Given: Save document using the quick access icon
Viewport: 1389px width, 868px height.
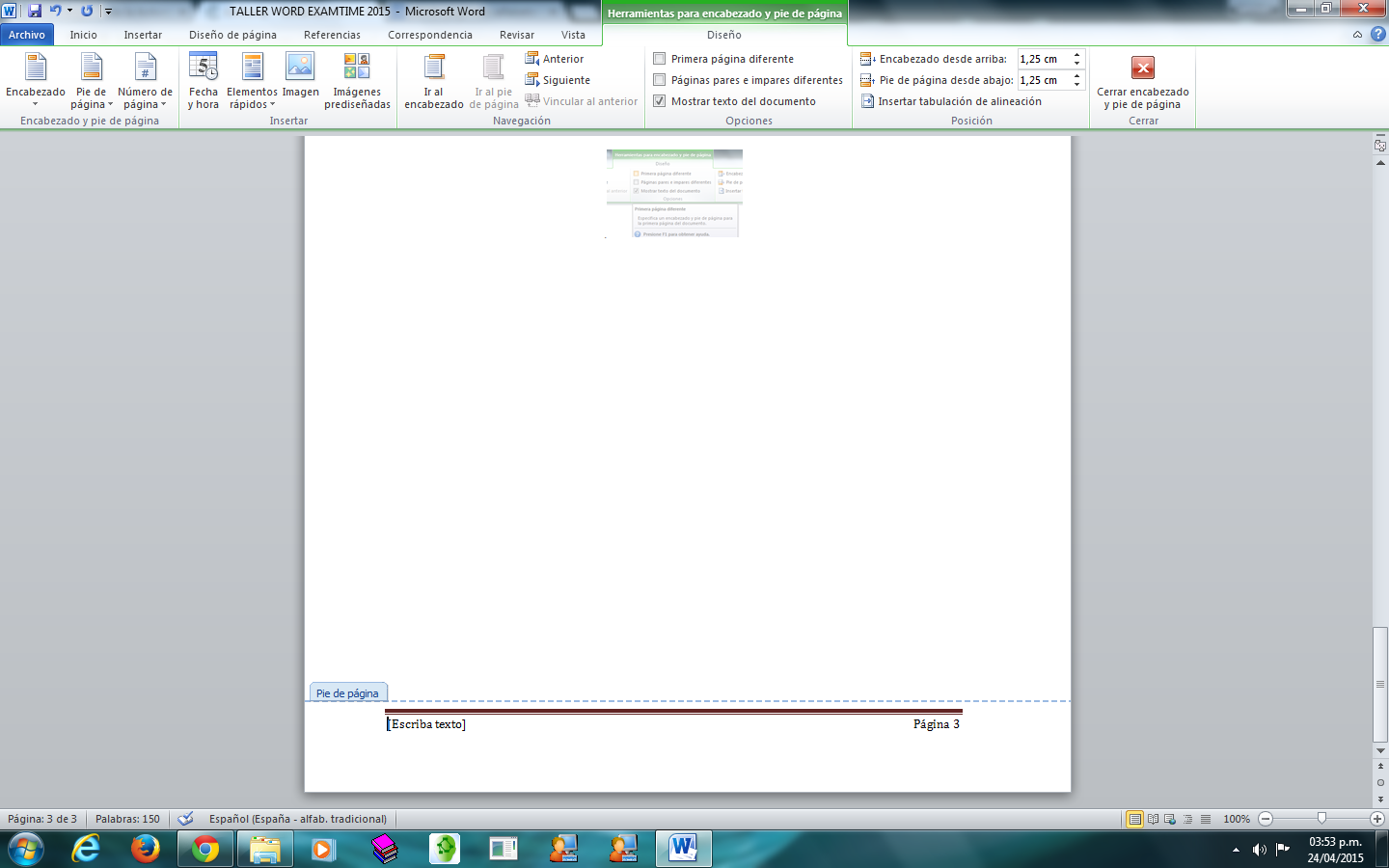Looking at the screenshot, I should (x=35, y=11).
